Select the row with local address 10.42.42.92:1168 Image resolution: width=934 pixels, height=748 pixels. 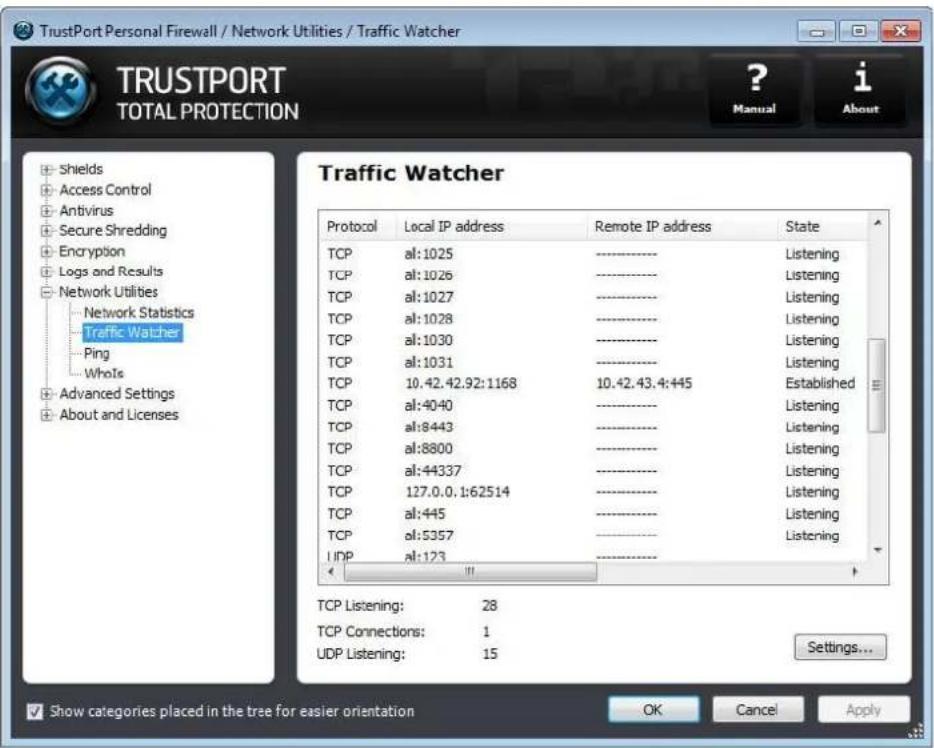coord(593,384)
